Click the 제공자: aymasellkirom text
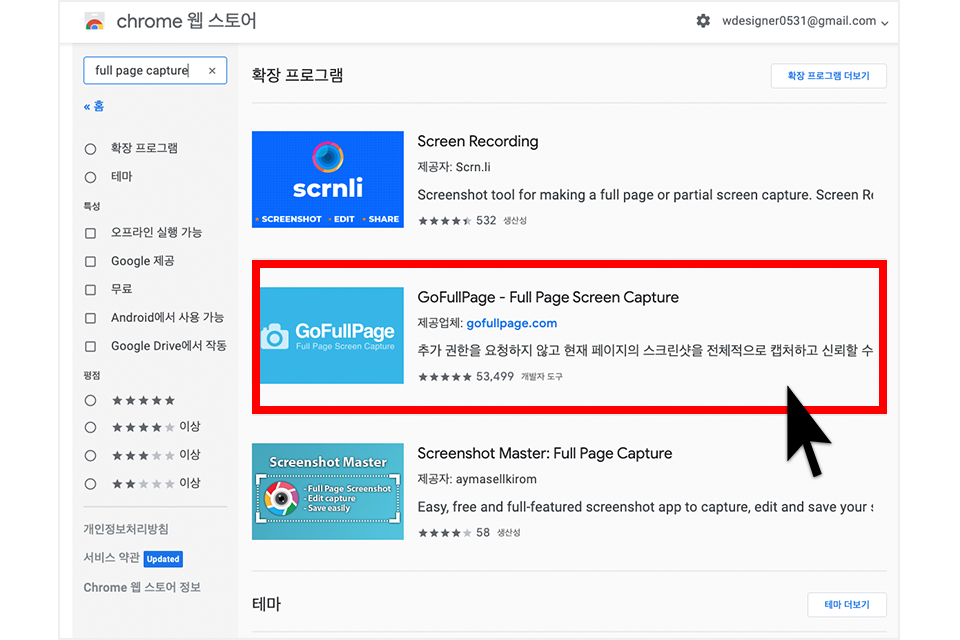This screenshot has height=640, width=960. 477,480
